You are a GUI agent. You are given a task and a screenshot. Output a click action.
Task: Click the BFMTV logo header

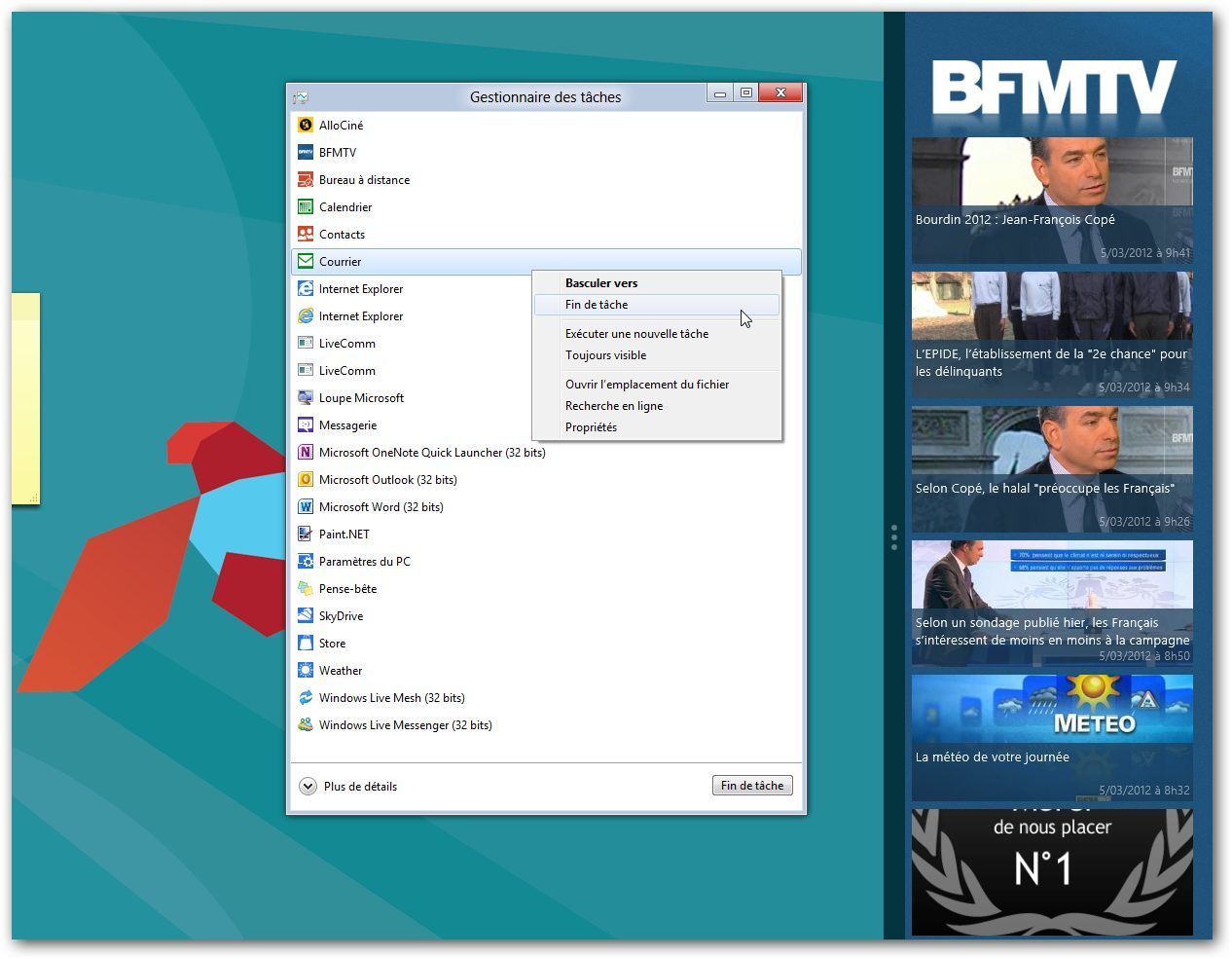tap(1054, 89)
